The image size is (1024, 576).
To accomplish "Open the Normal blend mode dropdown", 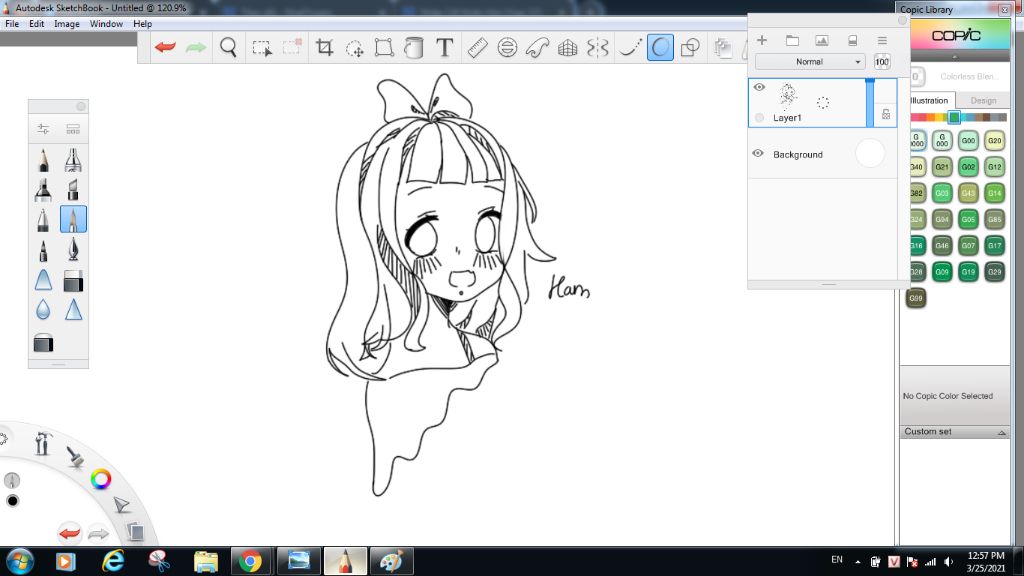I will [810, 61].
